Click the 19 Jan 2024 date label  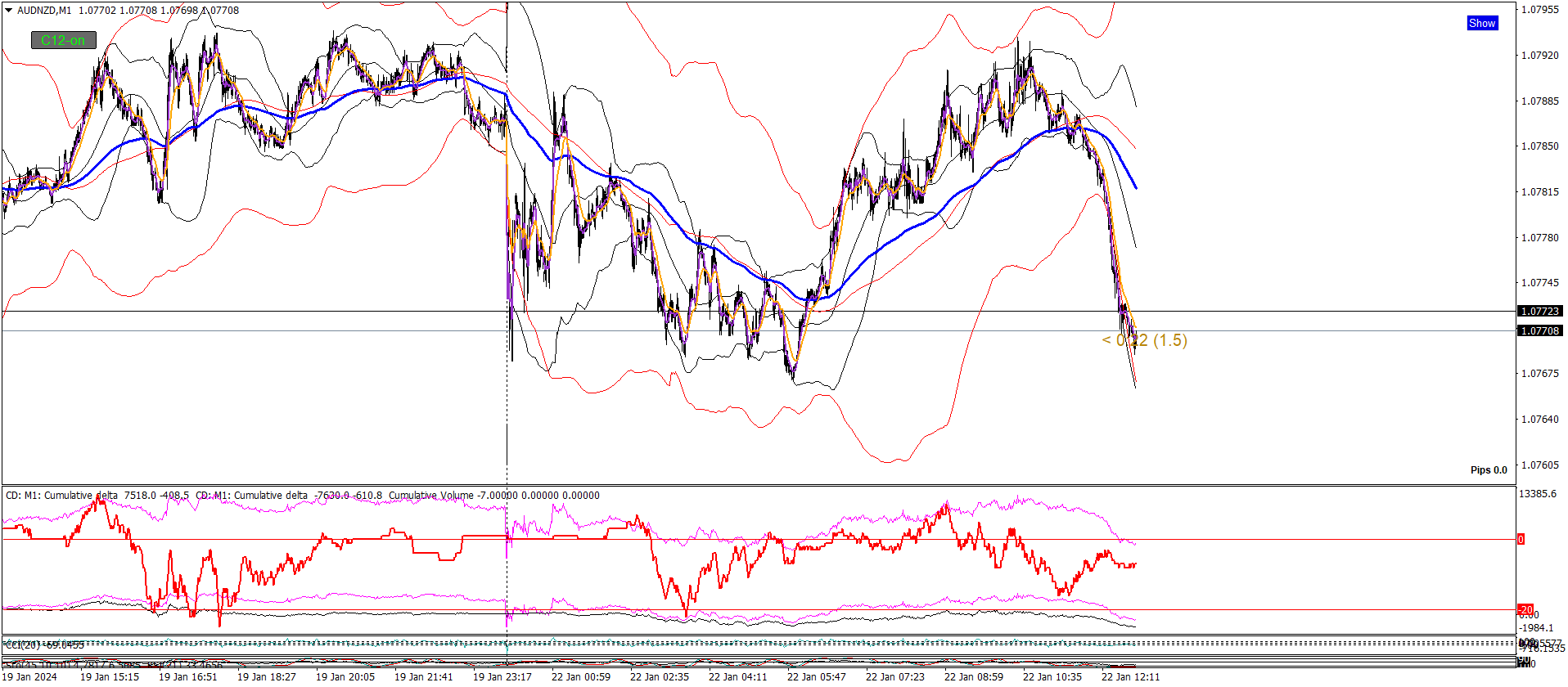click(29, 676)
